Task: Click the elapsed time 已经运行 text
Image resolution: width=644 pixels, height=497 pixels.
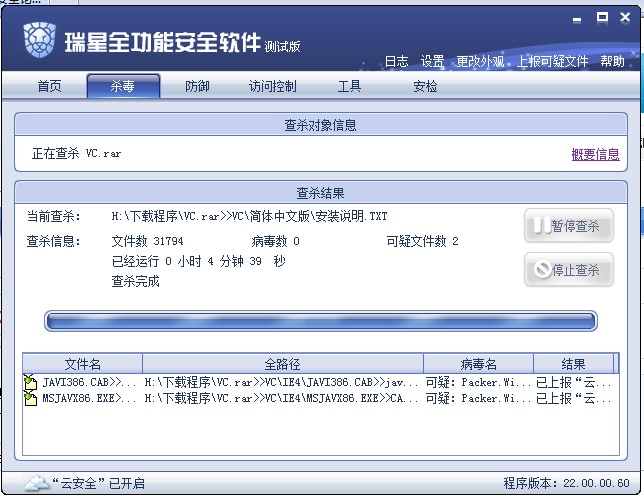Action: (x=198, y=261)
